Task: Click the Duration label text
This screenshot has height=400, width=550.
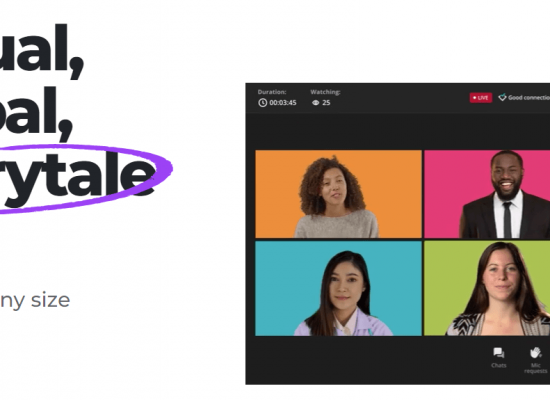Action: [x=272, y=92]
